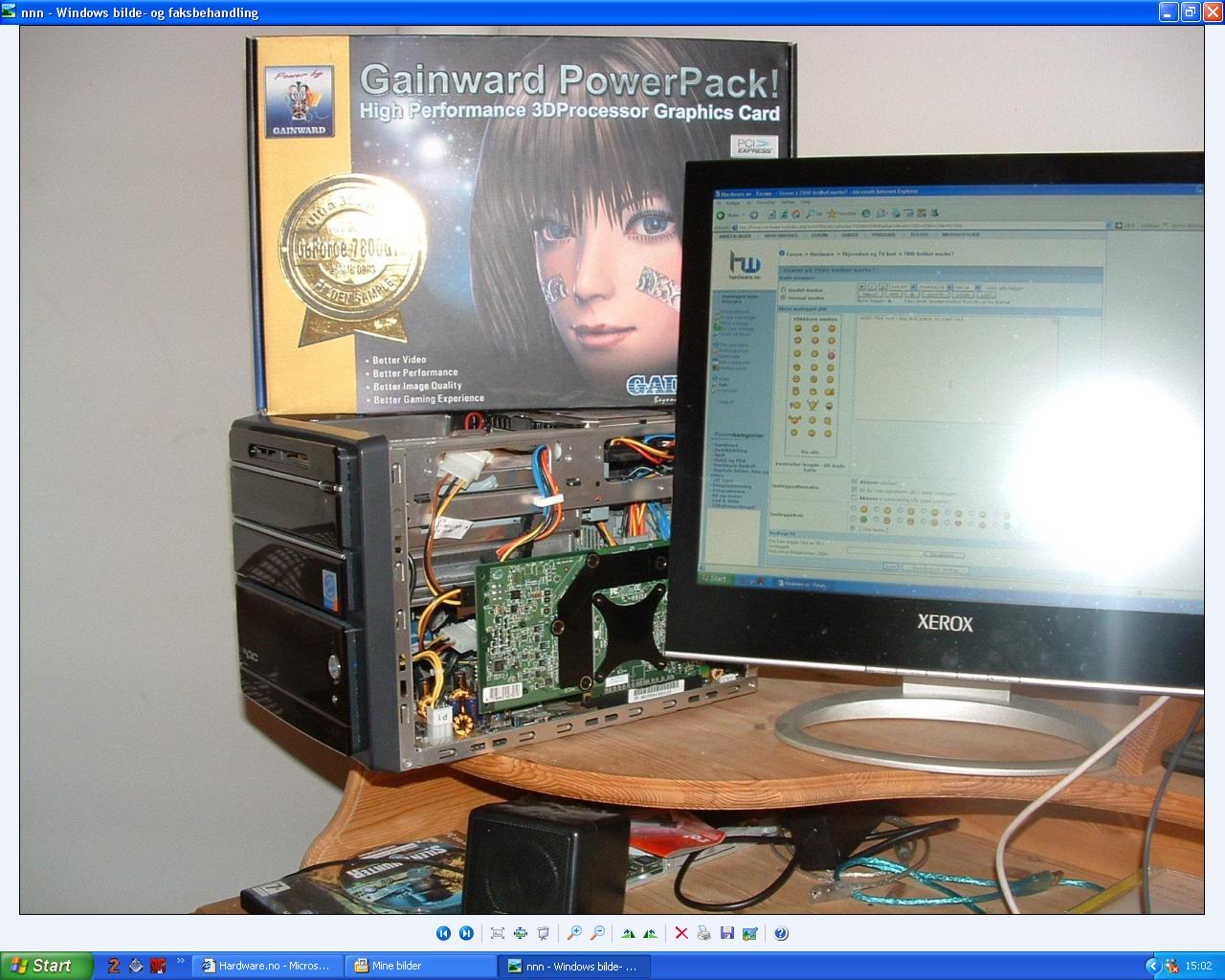Screen dimensions: 1225x980
Task: Expand hidden system tray icons
Action: coord(1152,966)
